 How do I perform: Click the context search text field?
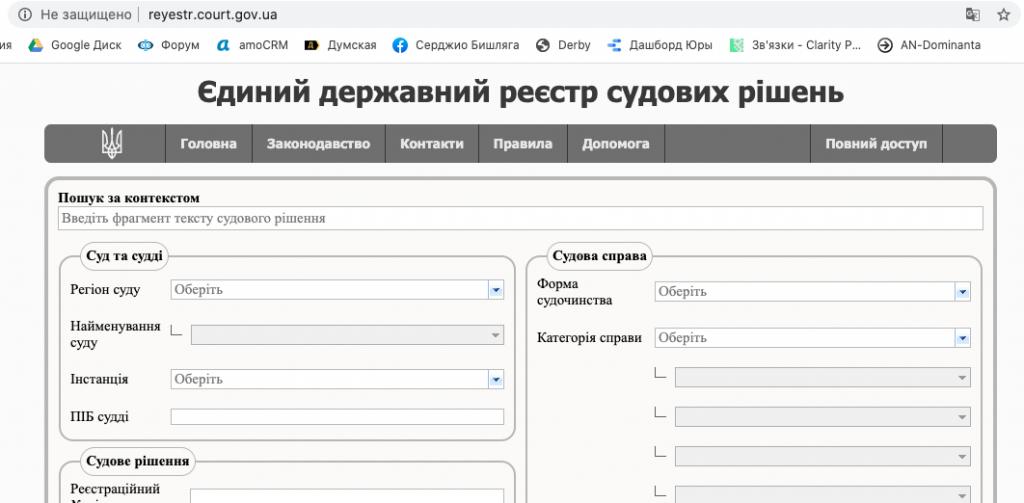pyautogui.click(x=520, y=218)
